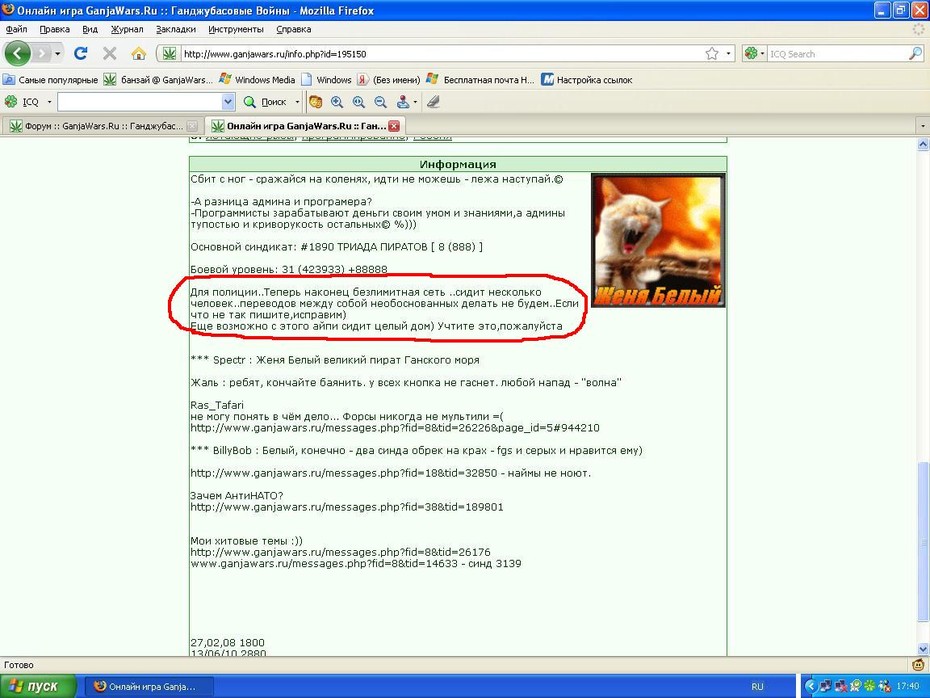Viewport: 930px width, 698px height.
Task: Click the ICQ toolbar joystick icon
Action: pos(403,102)
